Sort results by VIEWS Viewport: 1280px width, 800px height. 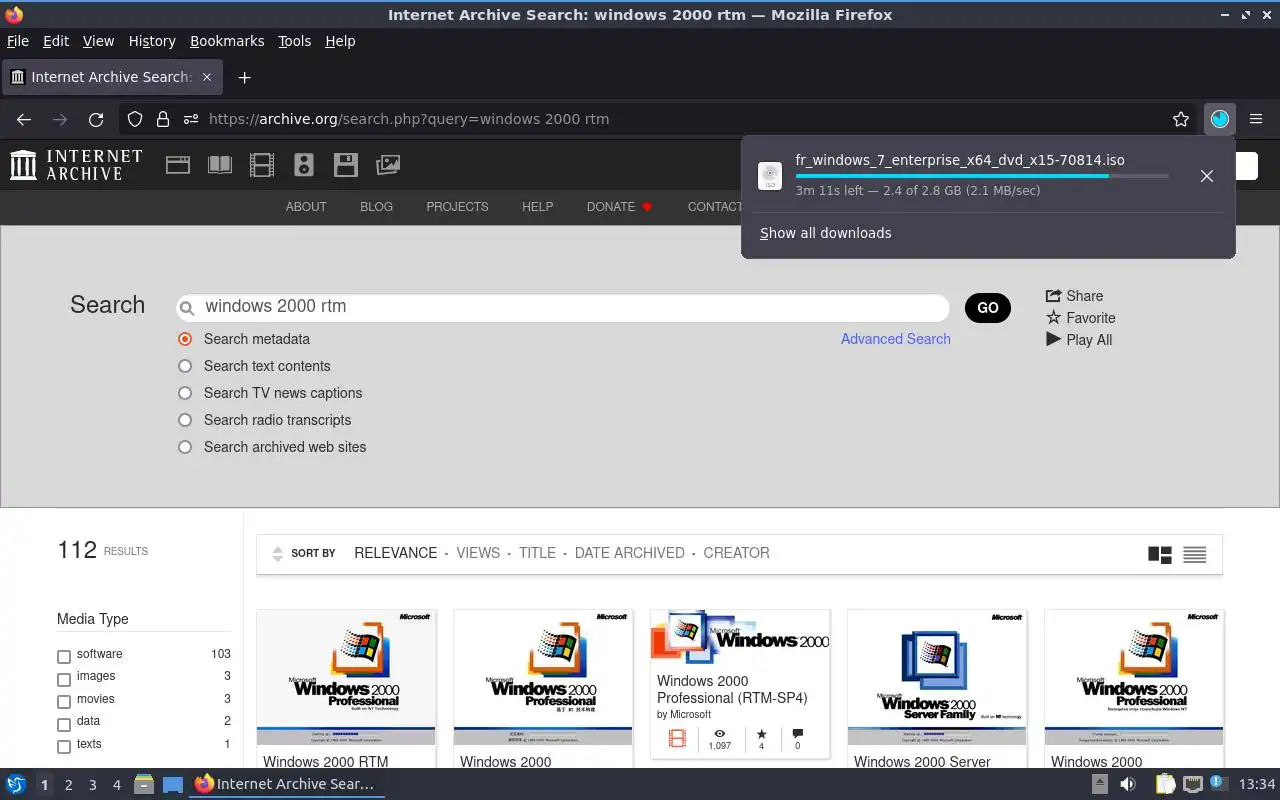pos(478,553)
